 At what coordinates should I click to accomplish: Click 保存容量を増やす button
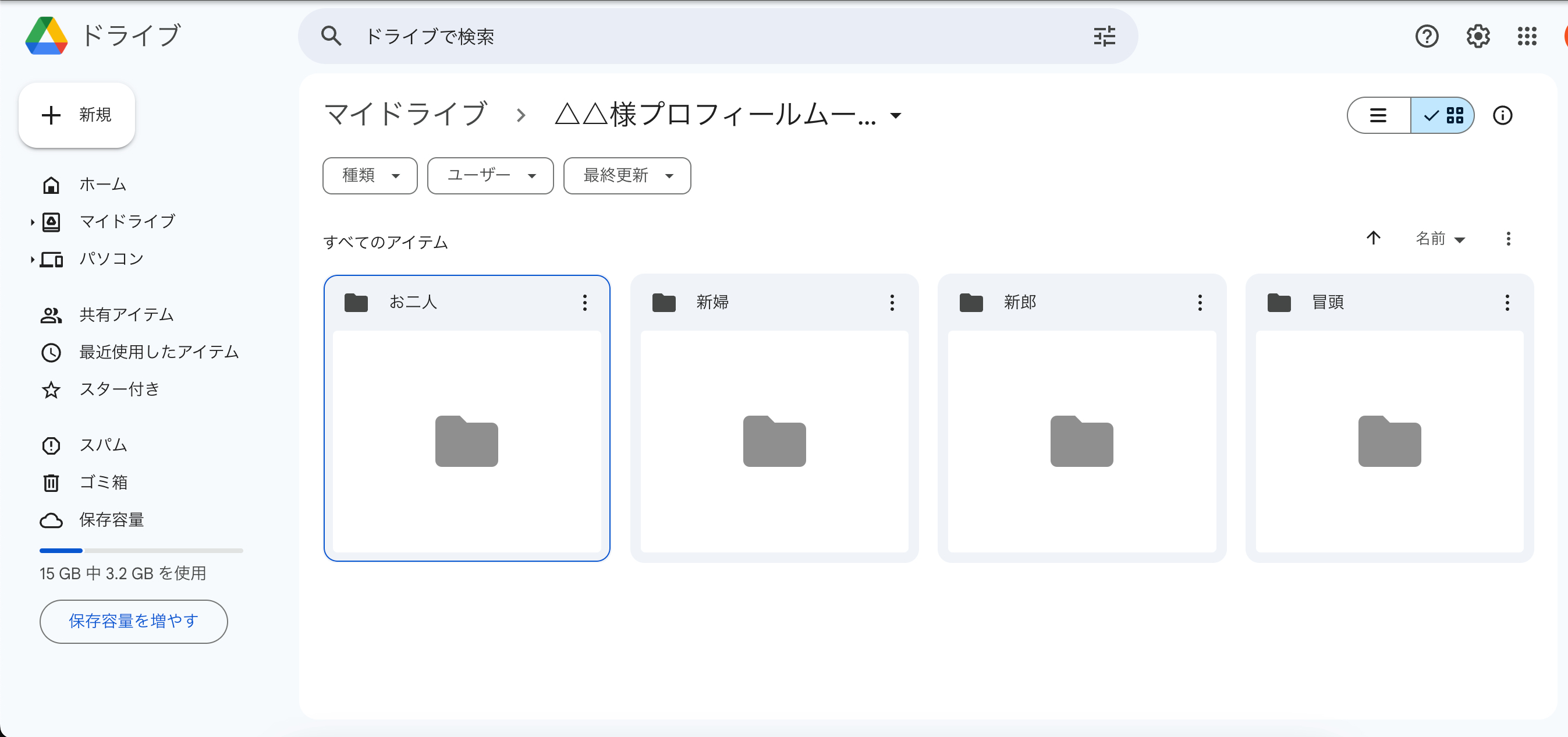coord(133,621)
